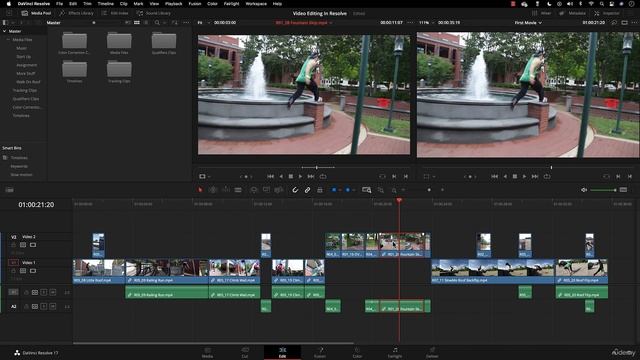The width and height of the screenshot is (640, 360).
Task: Activate the Trim Edit Mode tool
Action: (x=213, y=190)
